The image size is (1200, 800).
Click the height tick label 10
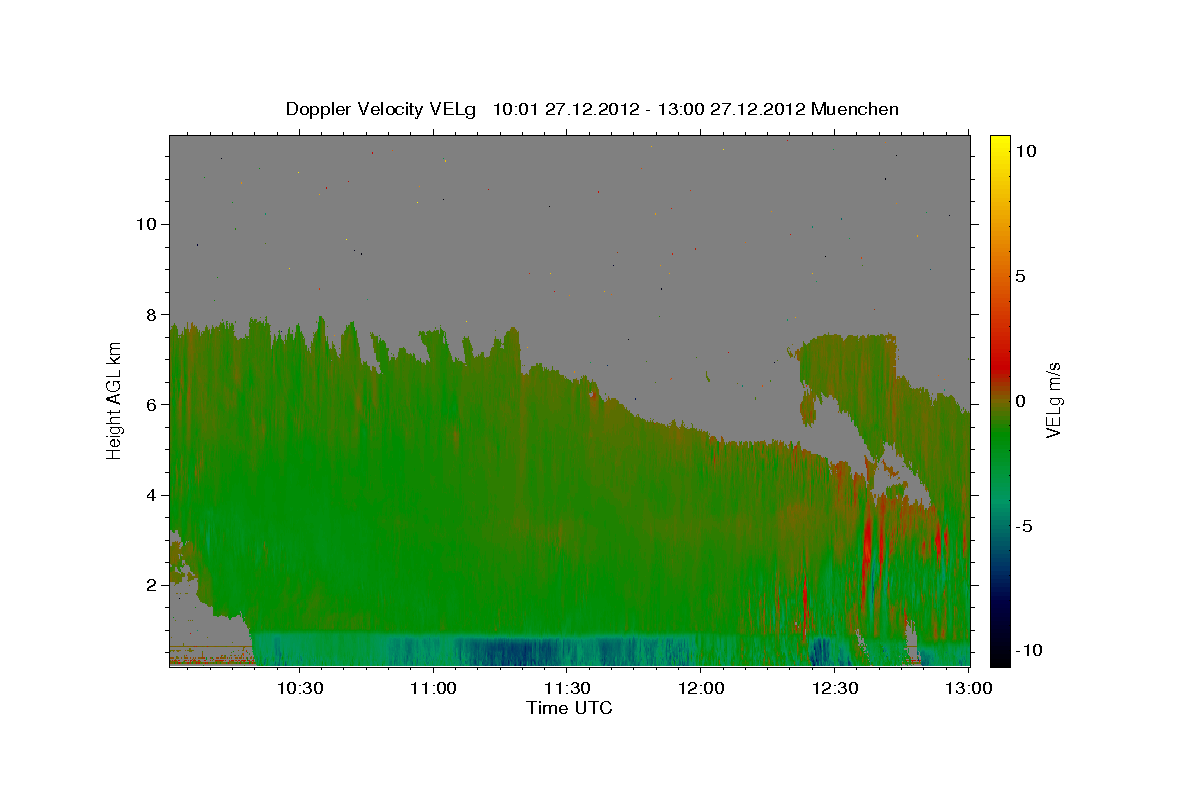148,224
